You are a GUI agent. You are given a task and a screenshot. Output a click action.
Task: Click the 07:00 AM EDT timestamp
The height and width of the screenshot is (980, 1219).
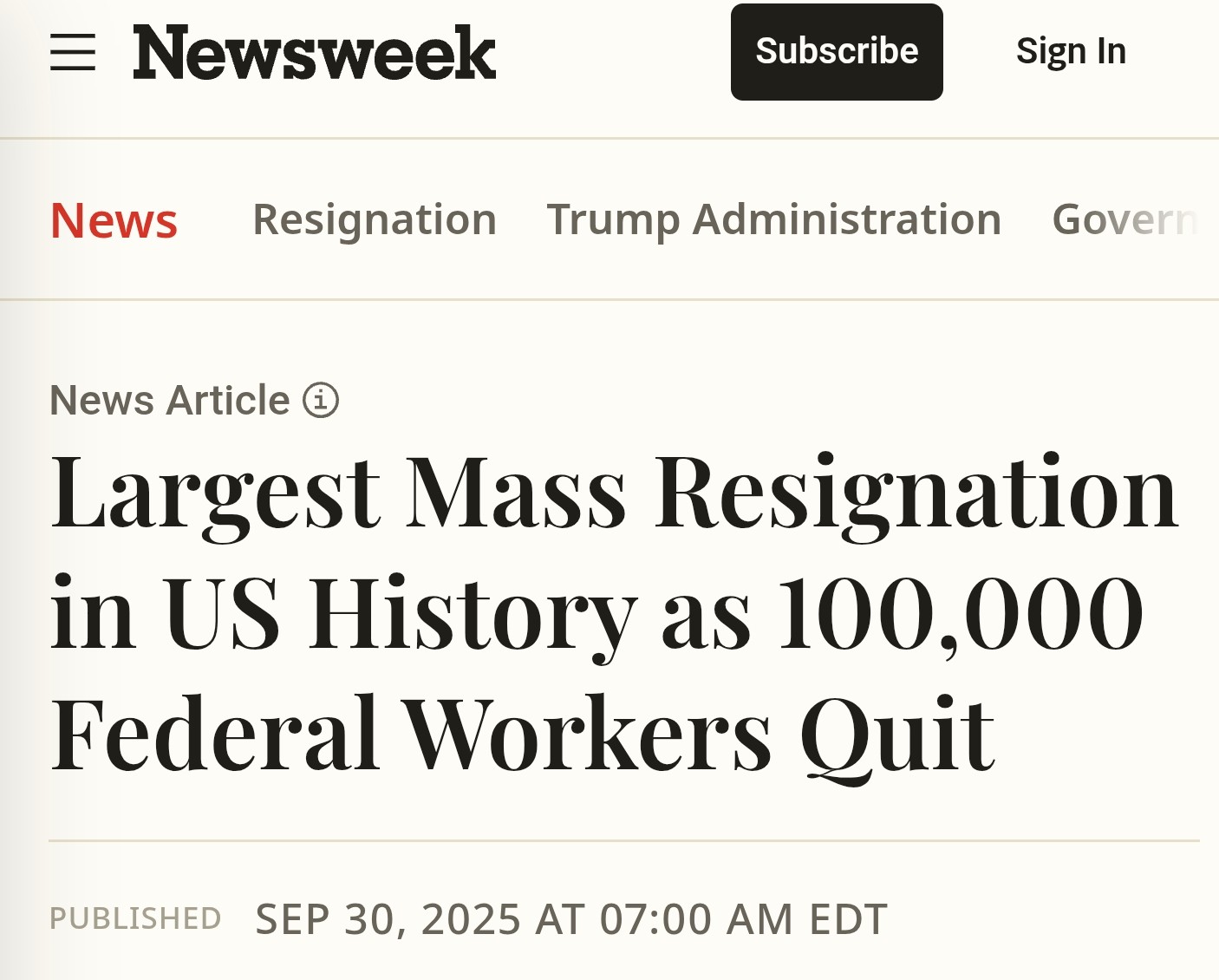pos(743,919)
